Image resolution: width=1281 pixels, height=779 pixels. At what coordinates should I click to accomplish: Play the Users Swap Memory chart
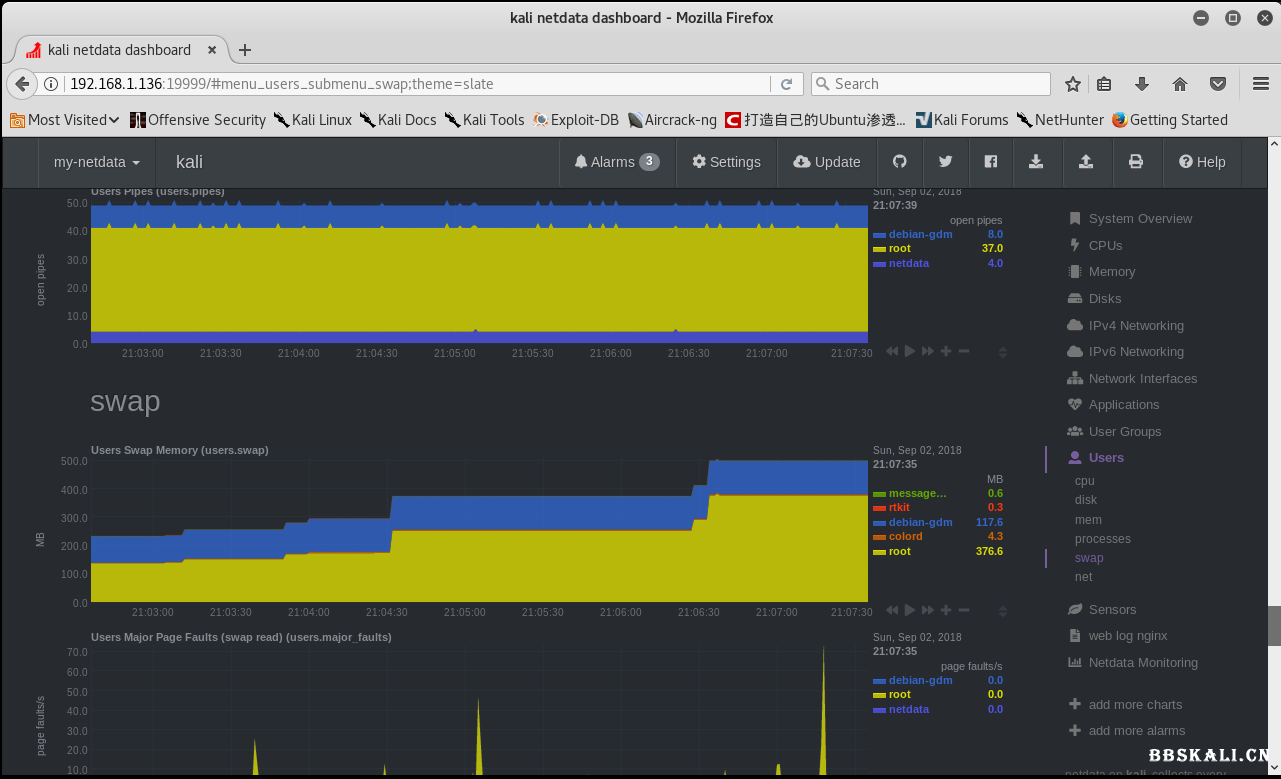(x=909, y=610)
